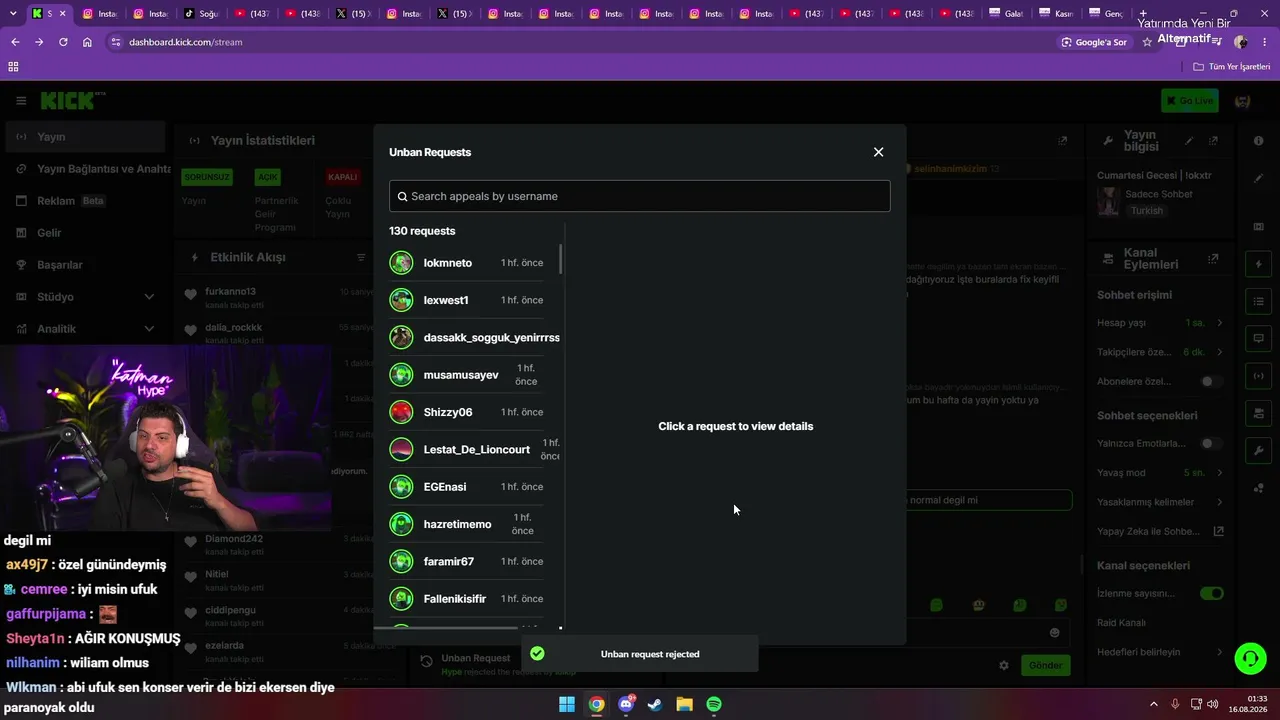Toggle the Yalnızca Emotlarla switch

[1211, 443]
